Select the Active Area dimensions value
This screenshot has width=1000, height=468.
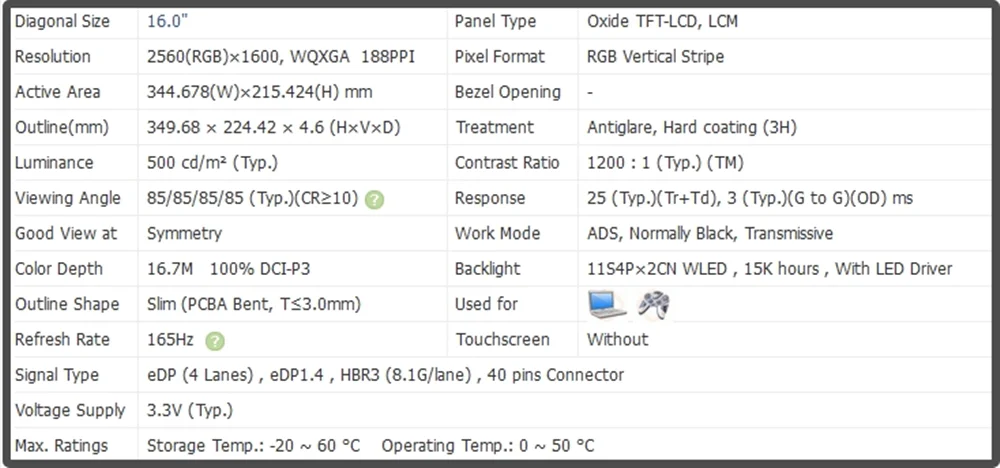pyautogui.click(x=259, y=92)
